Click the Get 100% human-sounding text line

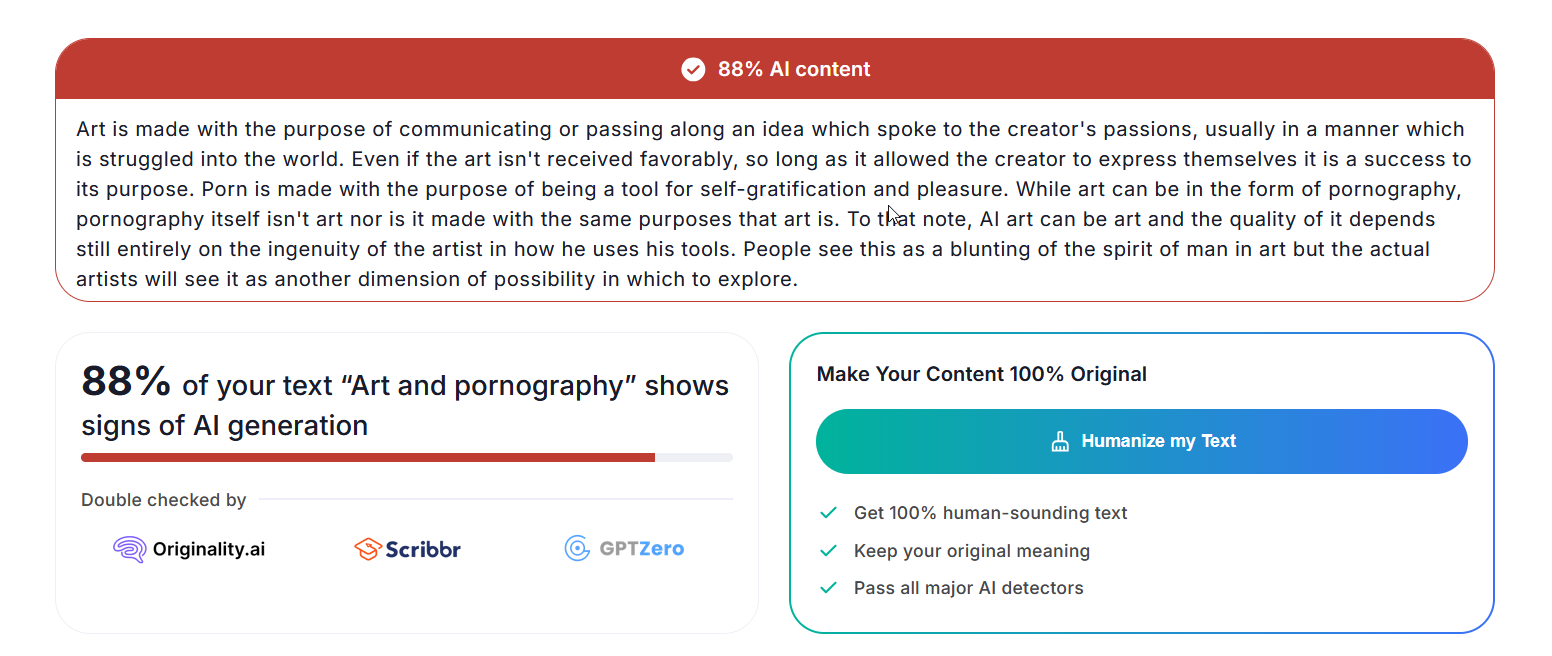click(x=990, y=513)
